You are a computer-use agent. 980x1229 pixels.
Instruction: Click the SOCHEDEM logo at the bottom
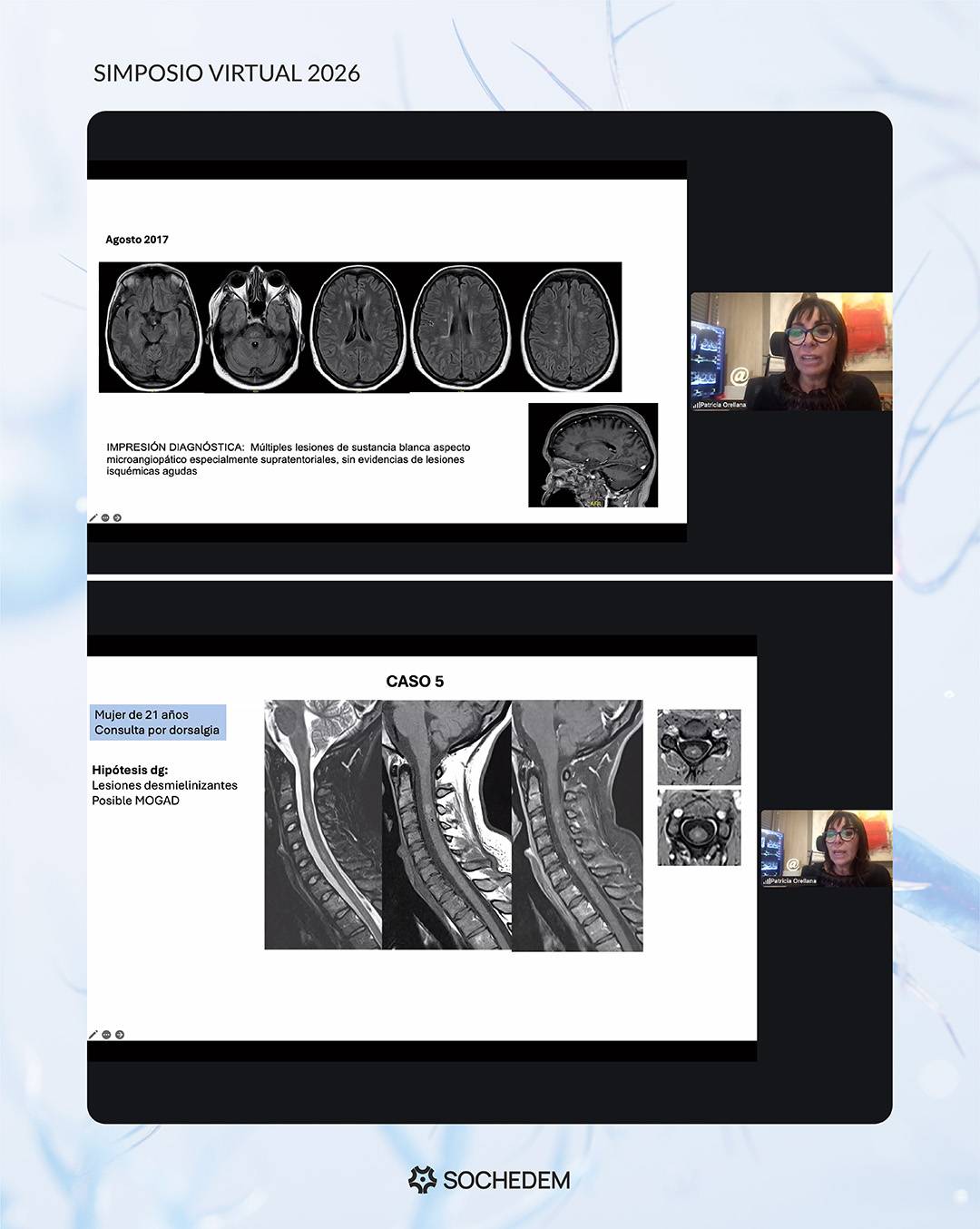[490, 1179]
